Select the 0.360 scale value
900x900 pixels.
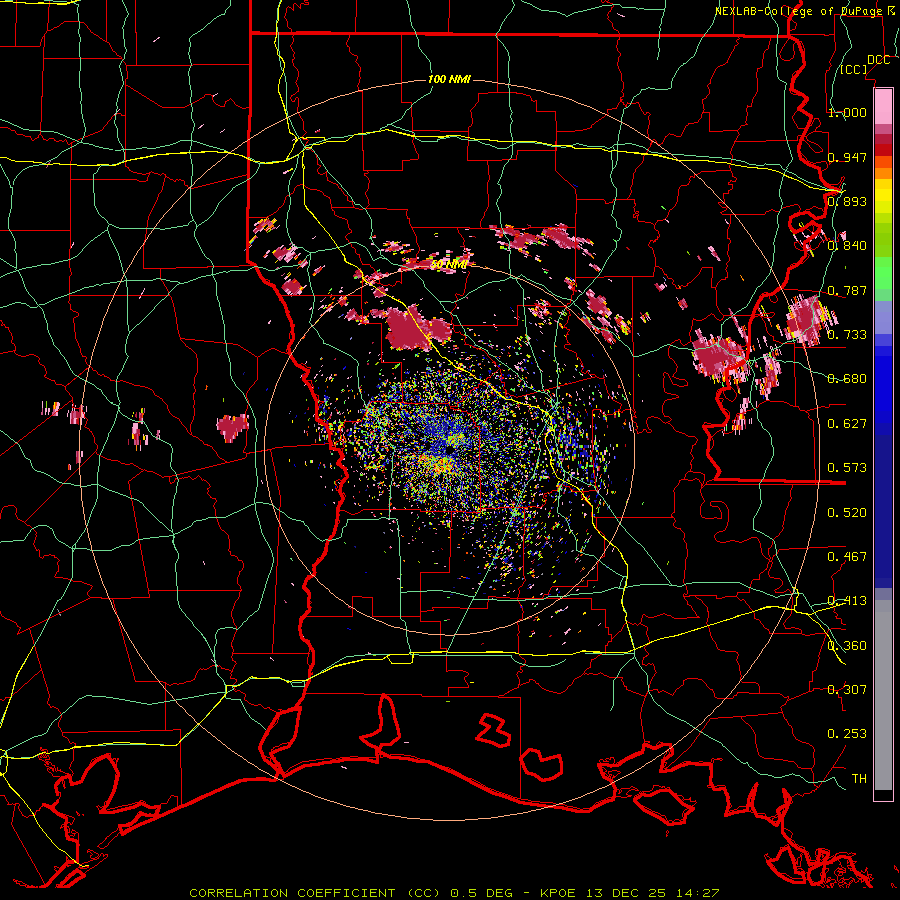pos(847,646)
